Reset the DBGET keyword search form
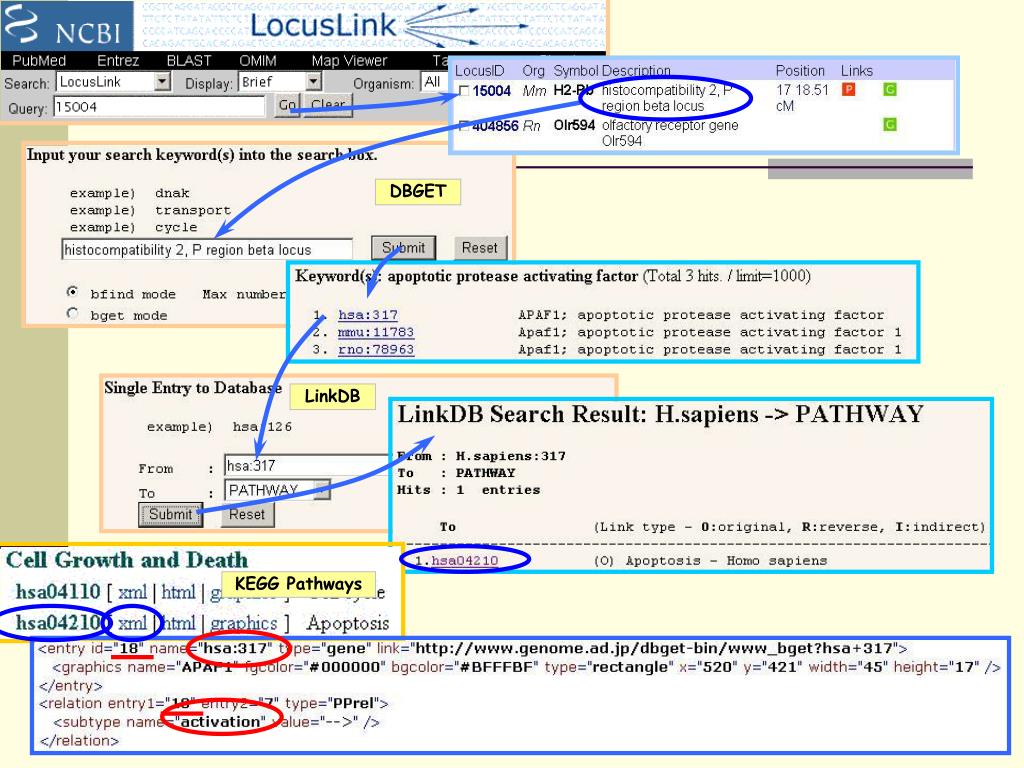The height and width of the screenshot is (768, 1024). 479,248
